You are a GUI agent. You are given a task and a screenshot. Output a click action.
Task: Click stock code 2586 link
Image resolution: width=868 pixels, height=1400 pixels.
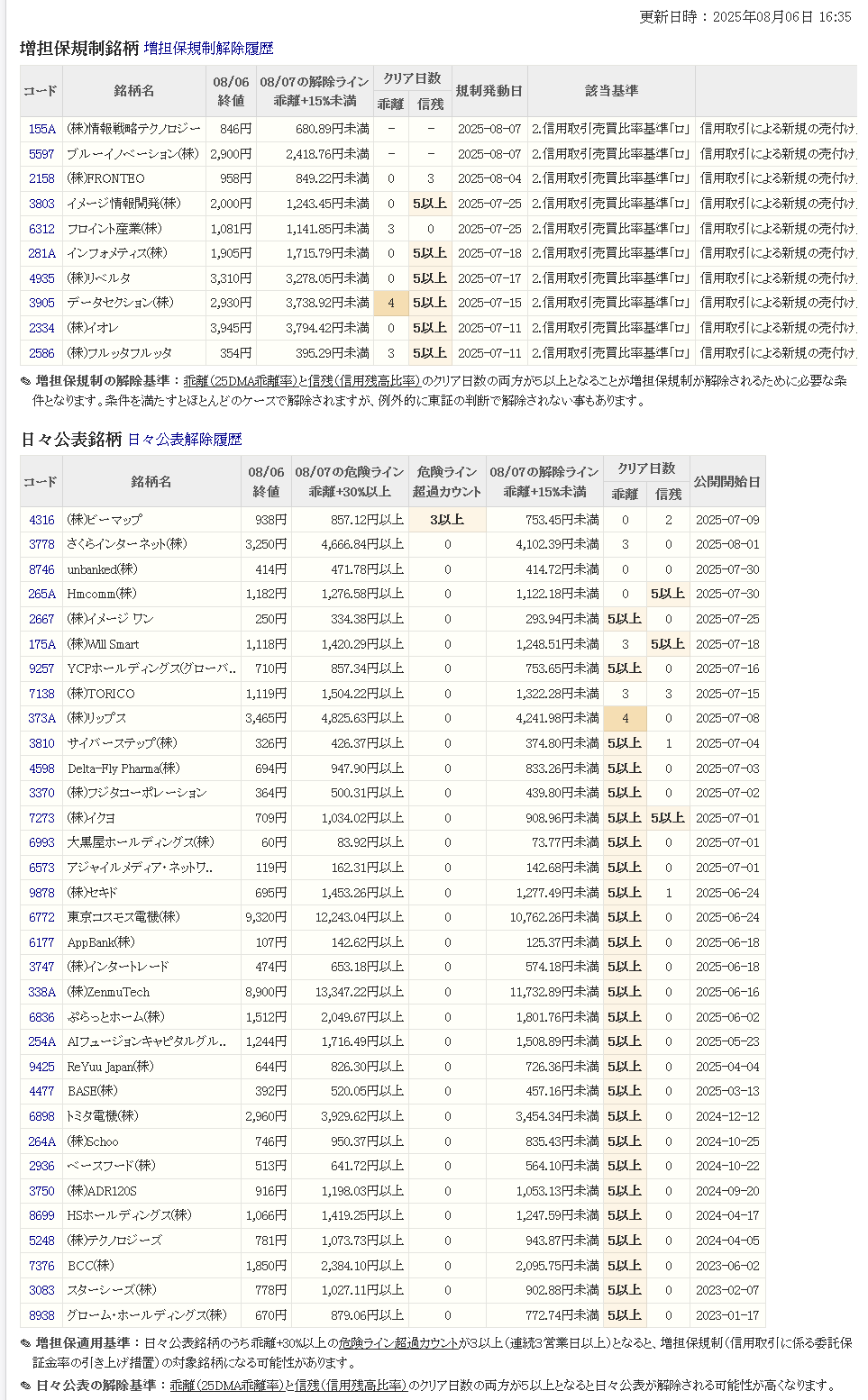pyautogui.click(x=41, y=353)
